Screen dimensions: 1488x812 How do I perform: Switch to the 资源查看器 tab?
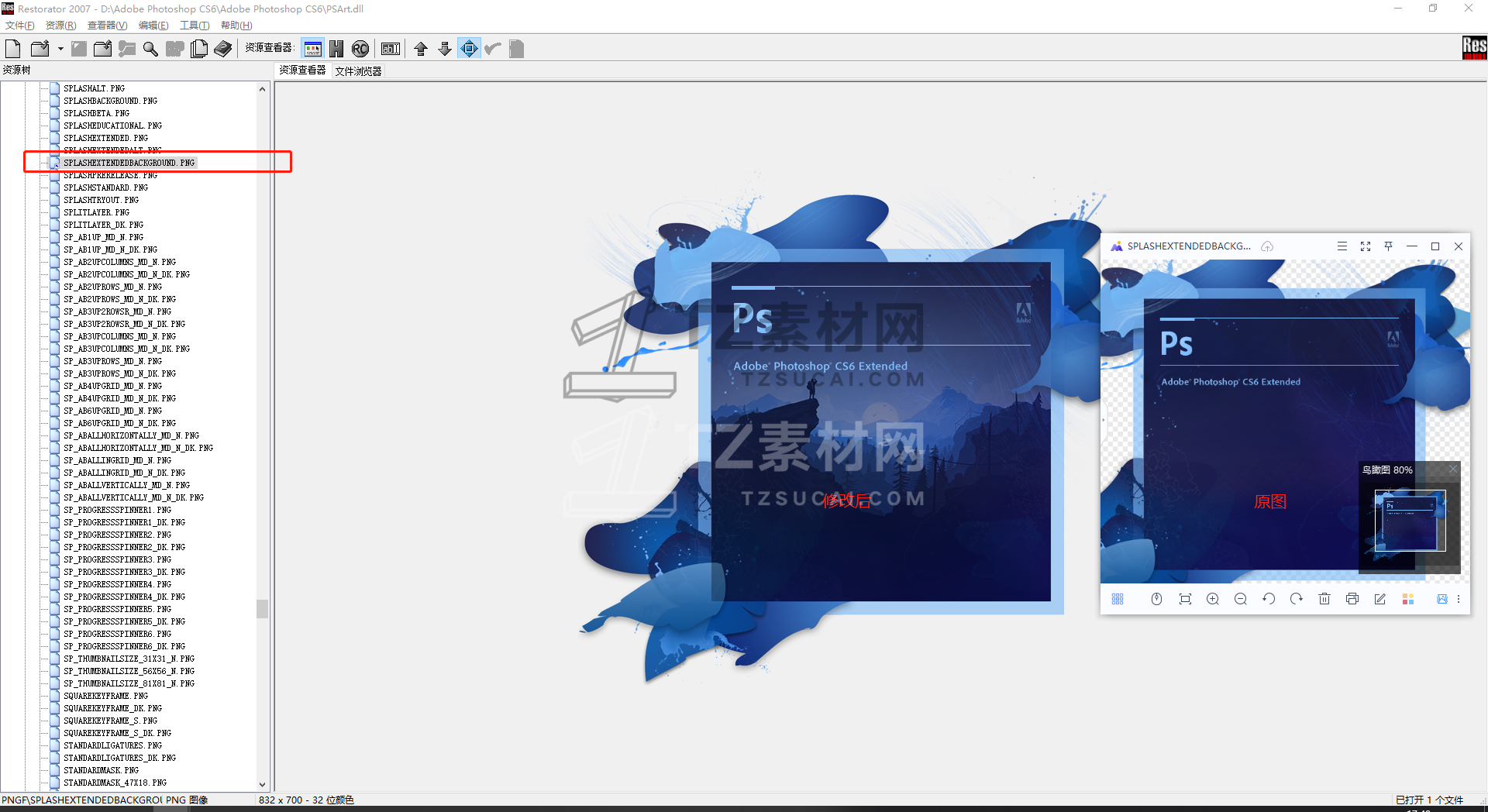coord(302,70)
